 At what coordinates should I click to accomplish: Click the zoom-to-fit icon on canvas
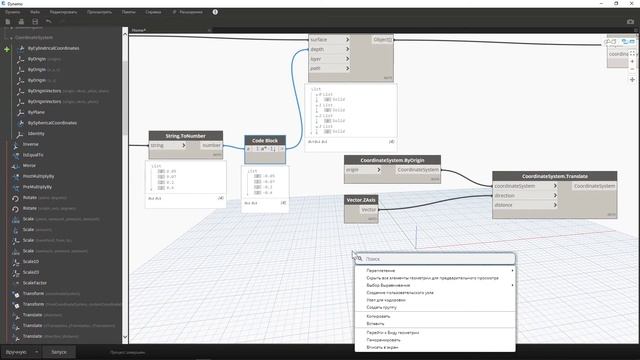[632, 53]
